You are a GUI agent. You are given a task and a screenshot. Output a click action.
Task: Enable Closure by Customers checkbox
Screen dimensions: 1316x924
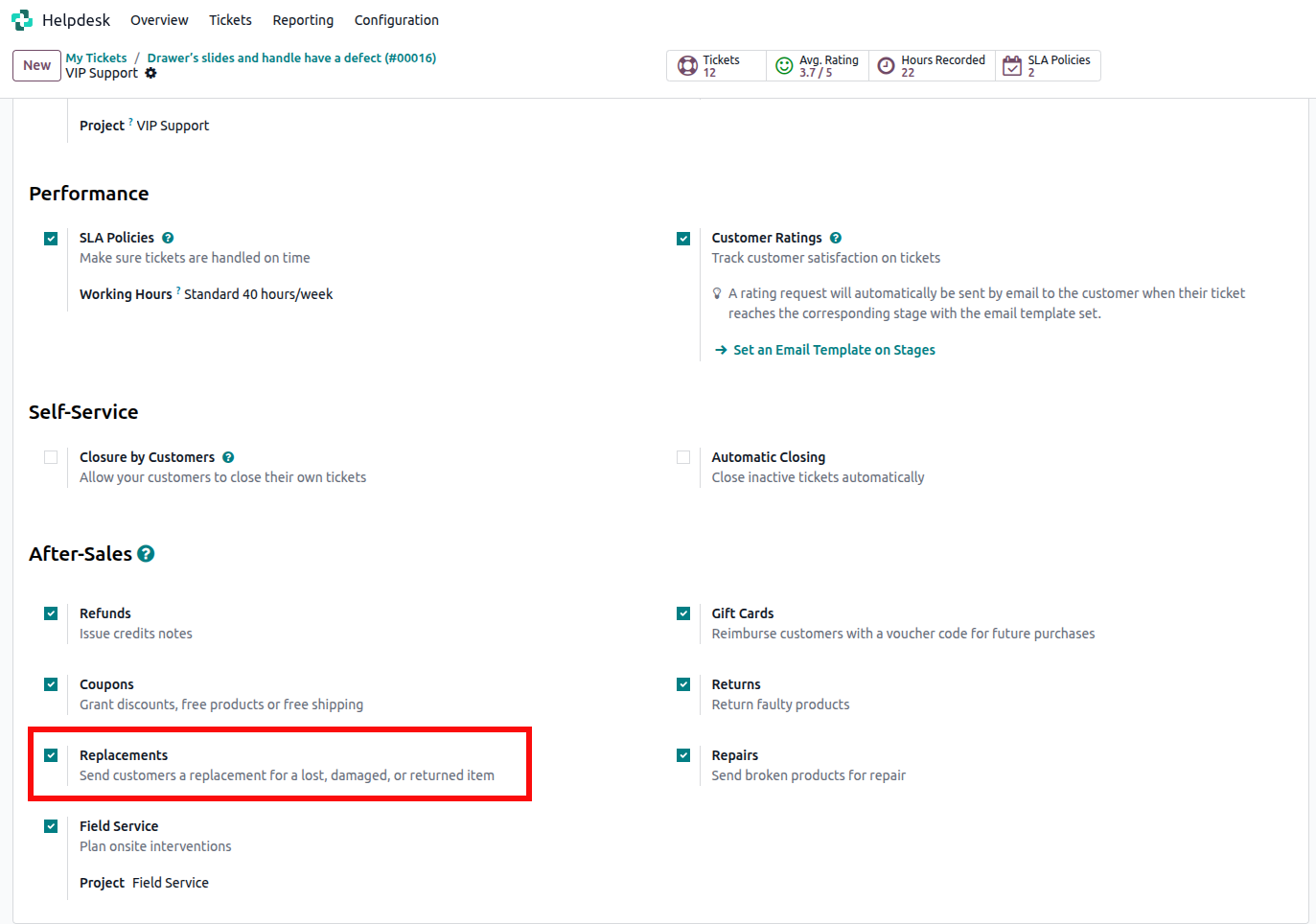click(51, 457)
